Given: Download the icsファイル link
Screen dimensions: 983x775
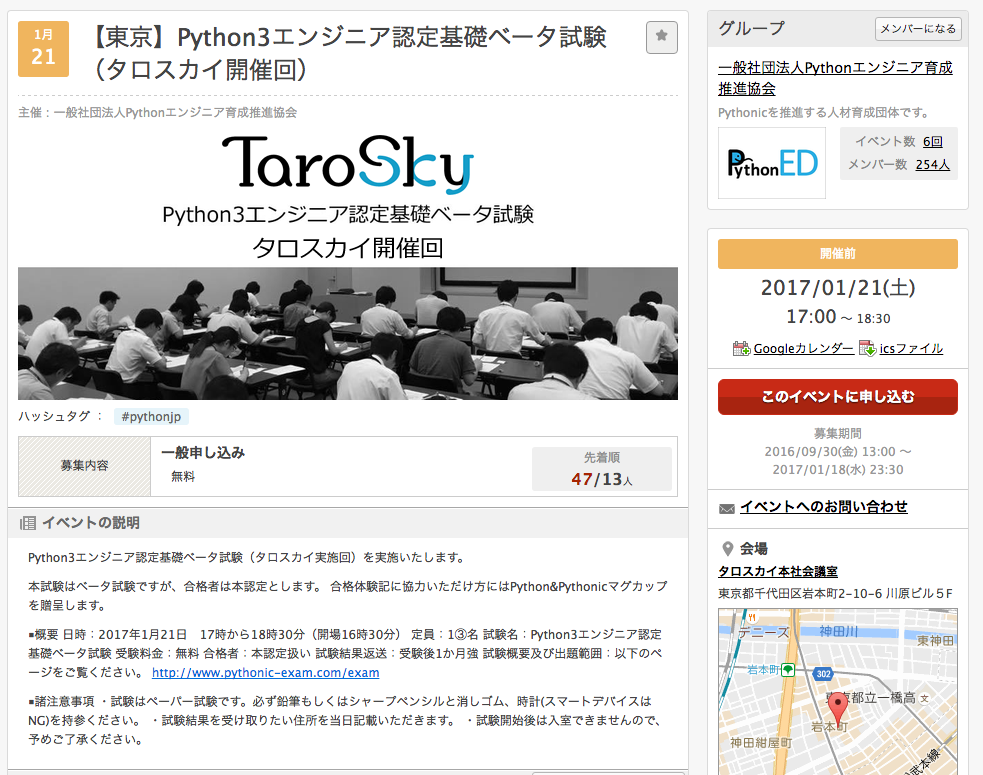Looking at the screenshot, I should point(911,349).
